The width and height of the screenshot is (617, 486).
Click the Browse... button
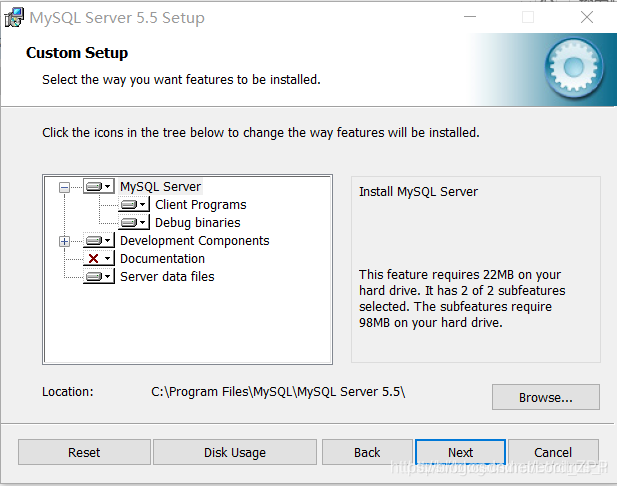pos(546,397)
